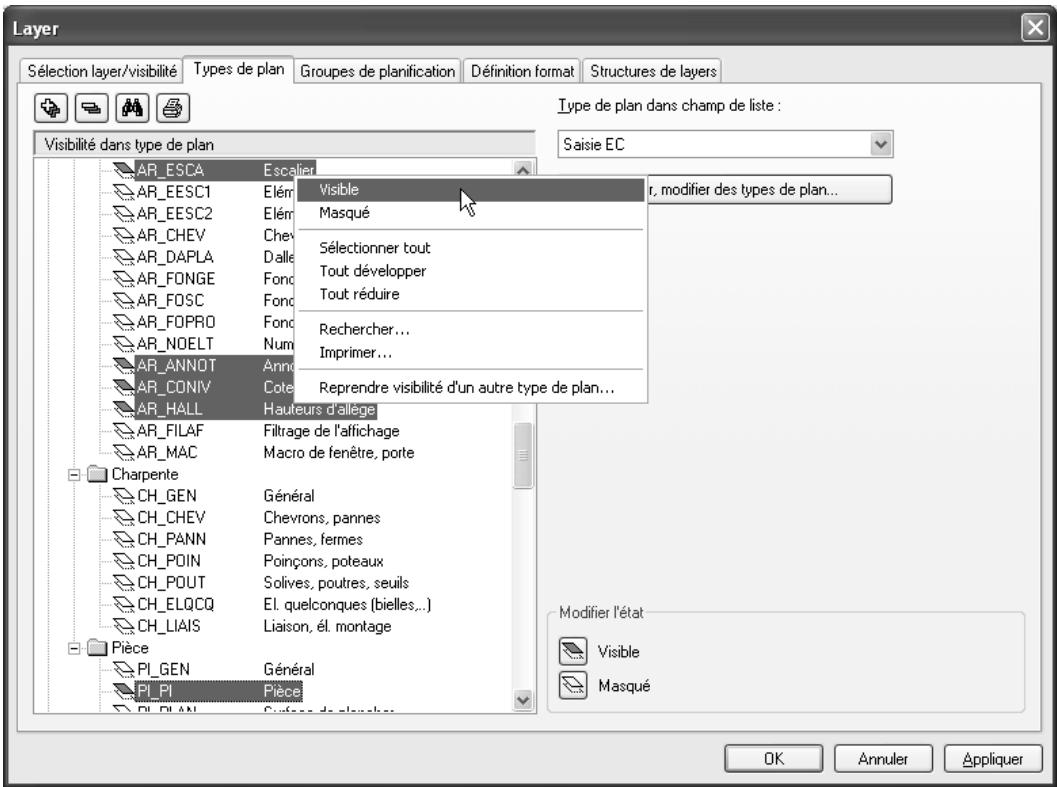1057x787 pixels.
Task: Click the layer list scroll down arrow
Action: [523, 701]
